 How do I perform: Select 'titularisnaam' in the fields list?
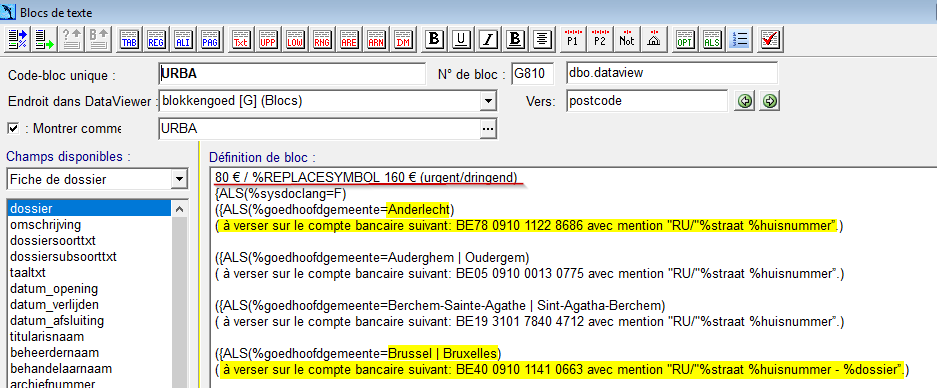[90, 337]
